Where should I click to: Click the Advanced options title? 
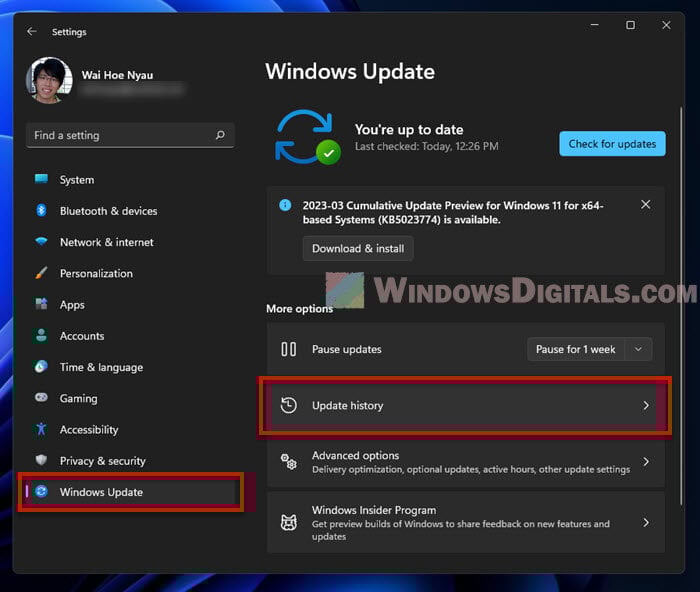pyautogui.click(x=355, y=455)
